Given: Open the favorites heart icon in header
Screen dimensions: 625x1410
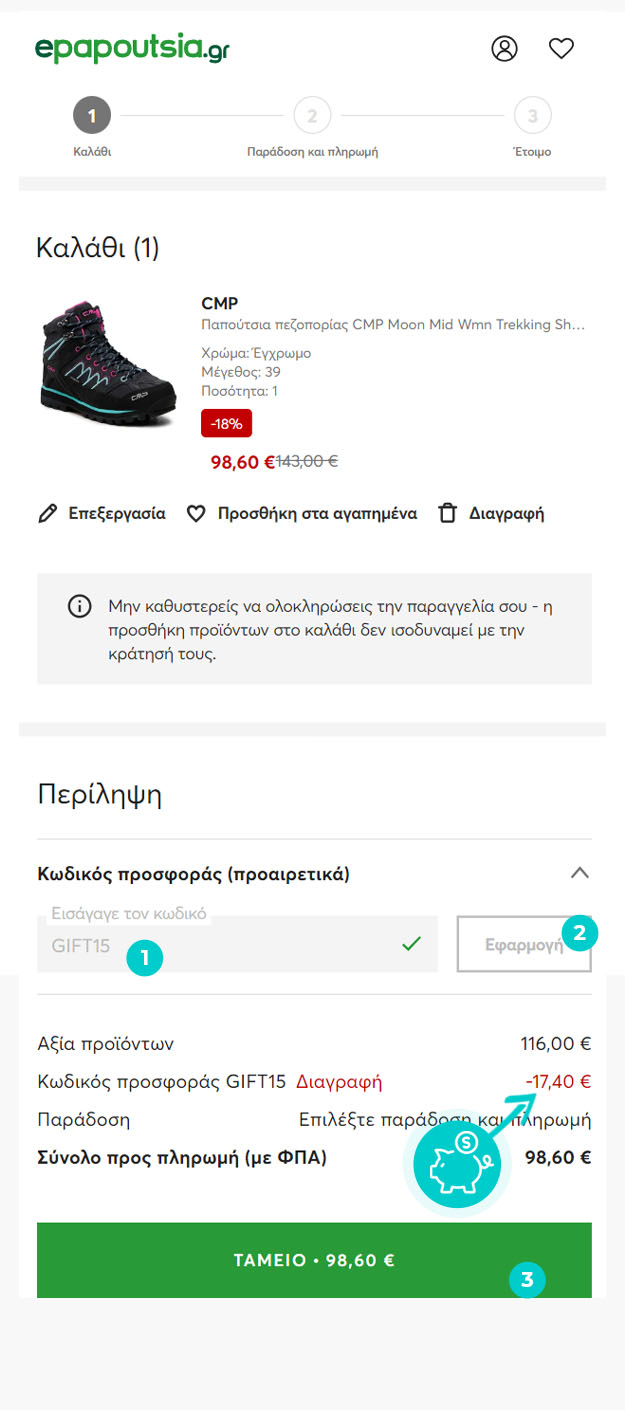Looking at the screenshot, I should (x=562, y=48).
